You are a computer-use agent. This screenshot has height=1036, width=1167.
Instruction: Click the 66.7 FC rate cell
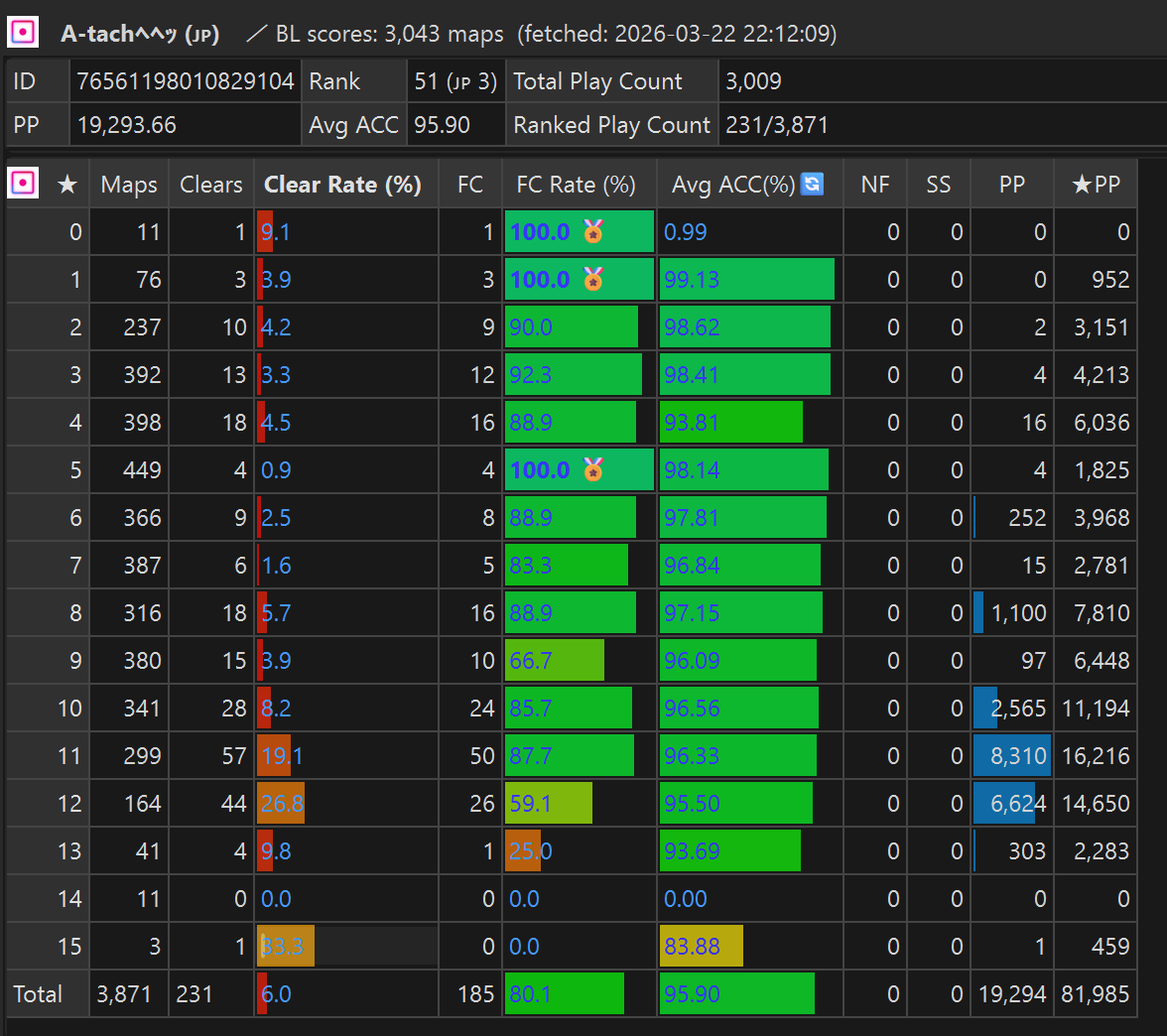pyautogui.click(x=580, y=660)
